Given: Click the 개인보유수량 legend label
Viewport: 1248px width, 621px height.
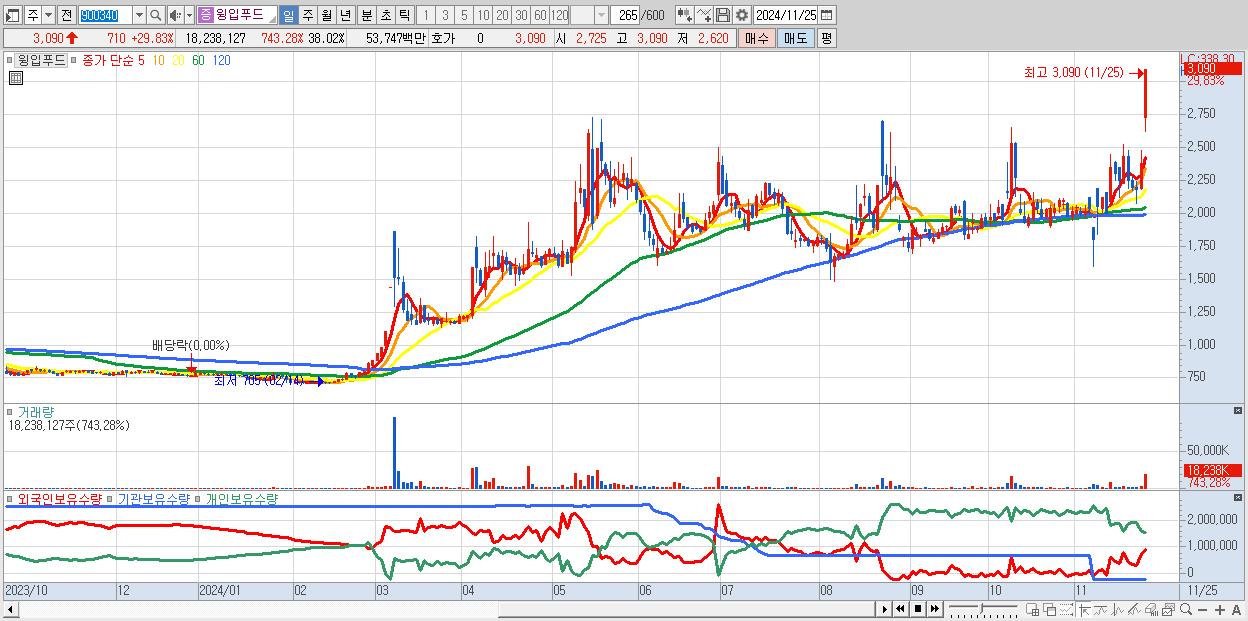Looking at the screenshot, I should click(241, 498).
